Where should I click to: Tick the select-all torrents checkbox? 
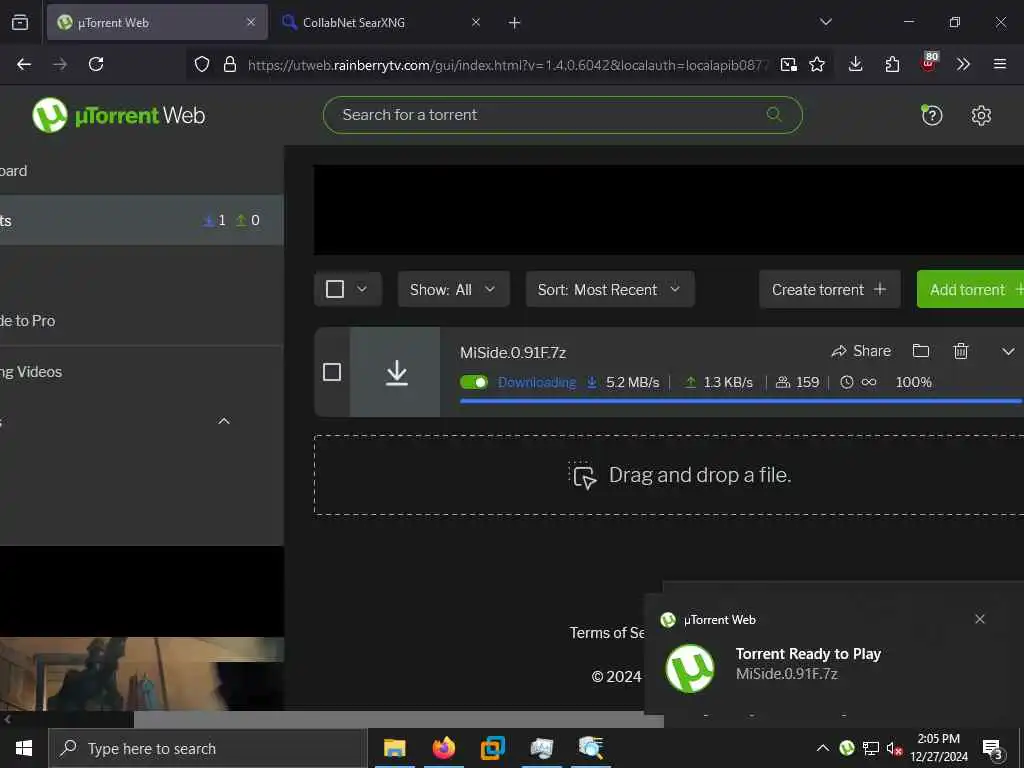point(334,289)
